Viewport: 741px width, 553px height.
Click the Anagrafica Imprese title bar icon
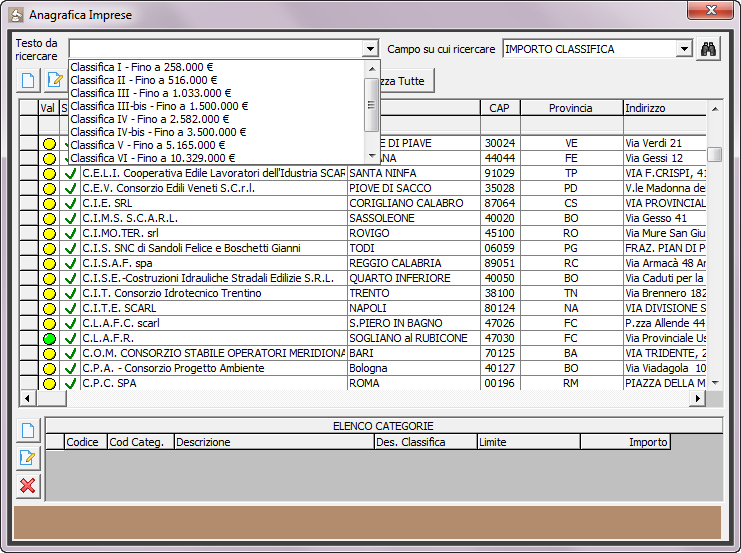16,15
